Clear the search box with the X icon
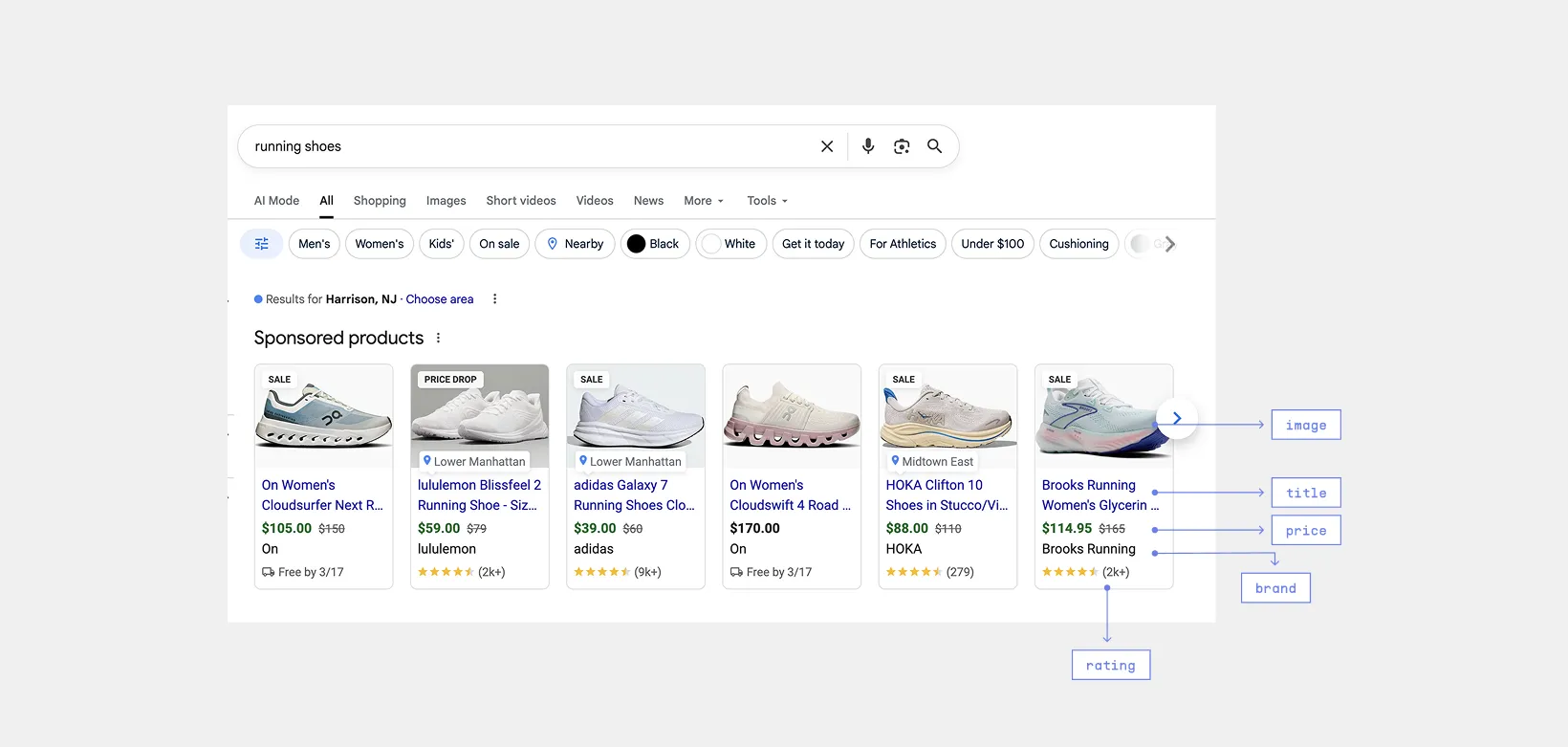The width and height of the screenshot is (1568, 747). click(x=827, y=146)
